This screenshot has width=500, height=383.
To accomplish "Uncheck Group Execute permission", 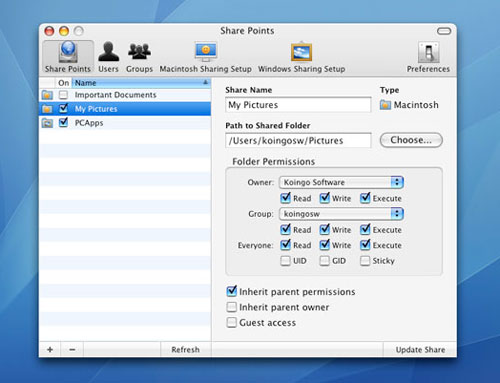I will 365,229.
